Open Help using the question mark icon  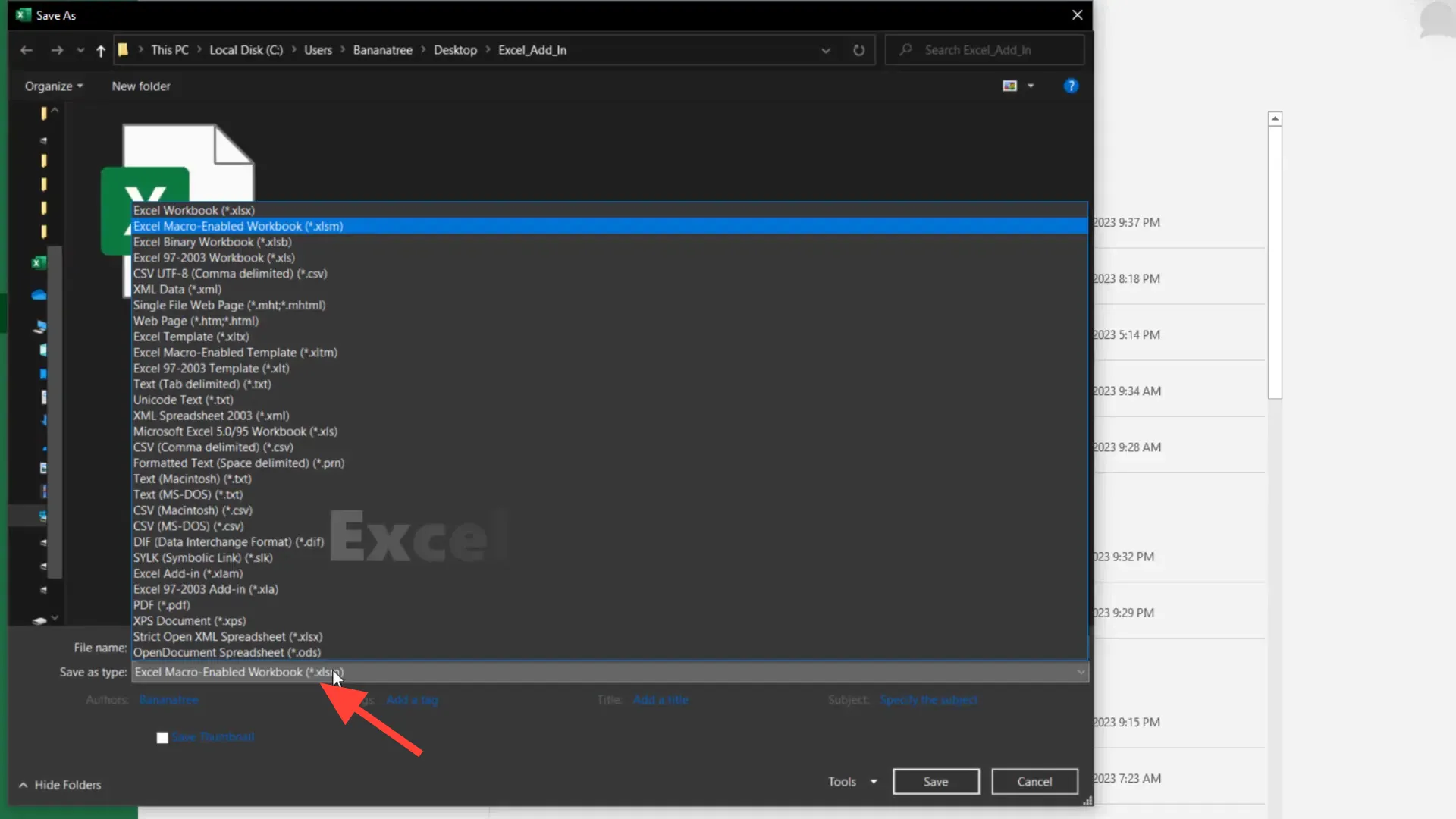click(x=1071, y=86)
